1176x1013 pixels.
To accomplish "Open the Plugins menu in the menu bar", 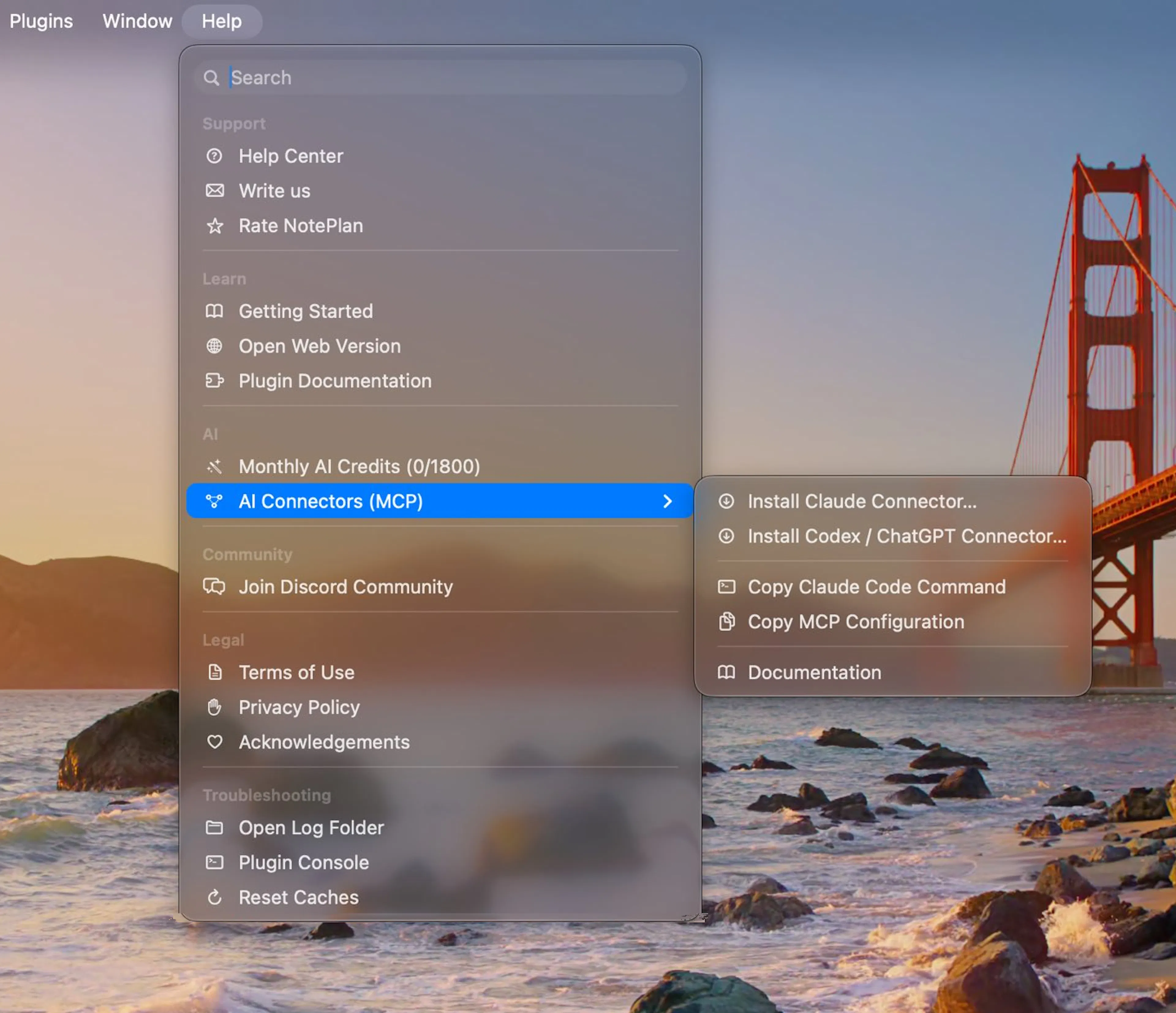I will [x=41, y=21].
